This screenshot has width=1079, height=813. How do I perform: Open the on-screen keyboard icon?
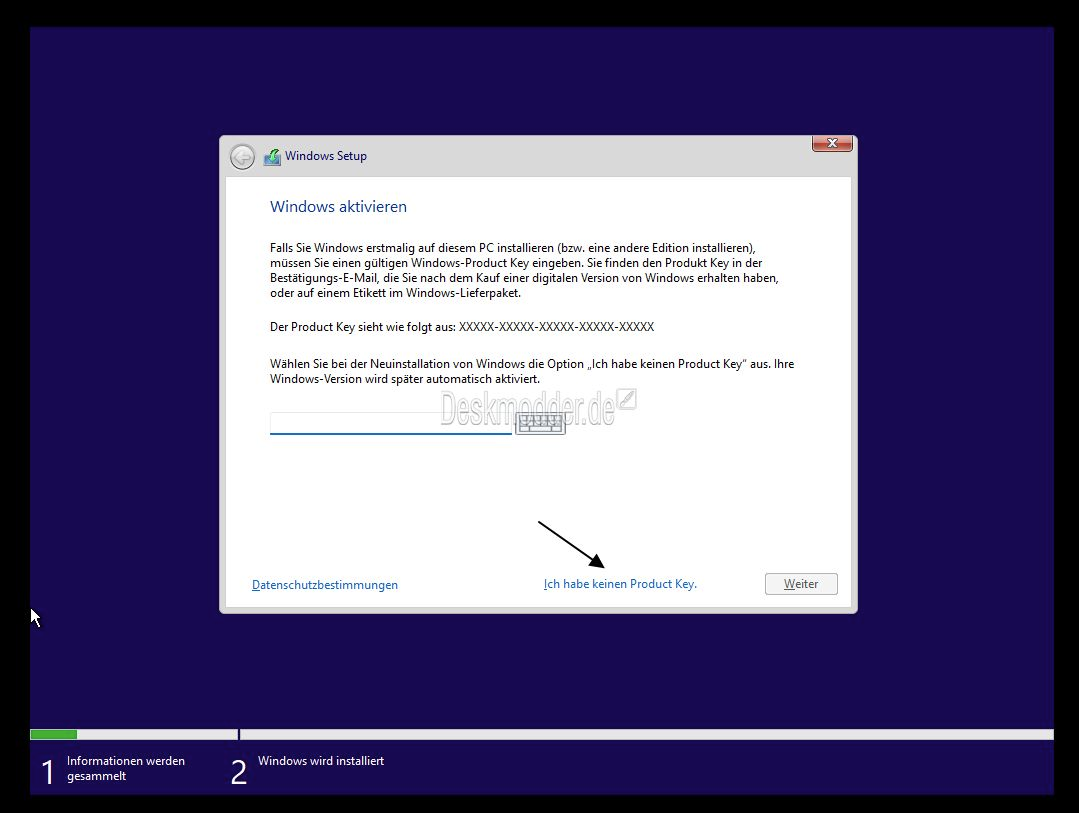click(x=540, y=423)
